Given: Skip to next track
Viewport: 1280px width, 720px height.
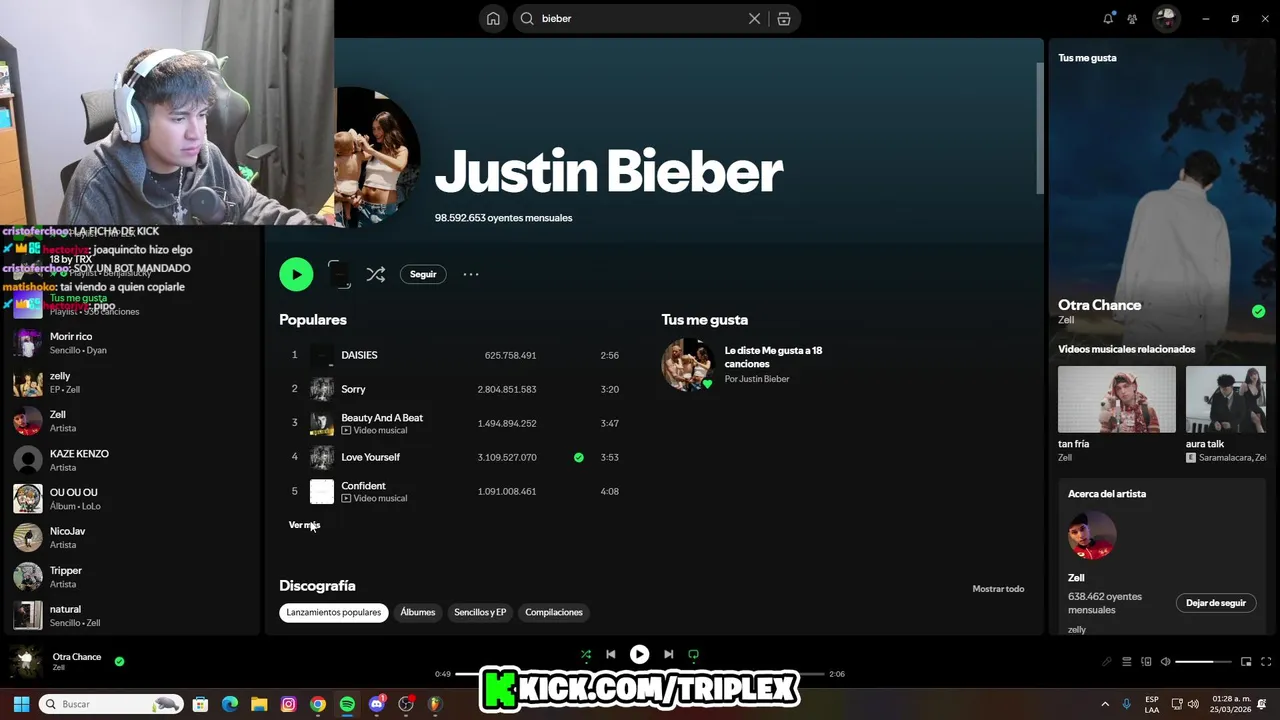Looking at the screenshot, I should 668,654.
